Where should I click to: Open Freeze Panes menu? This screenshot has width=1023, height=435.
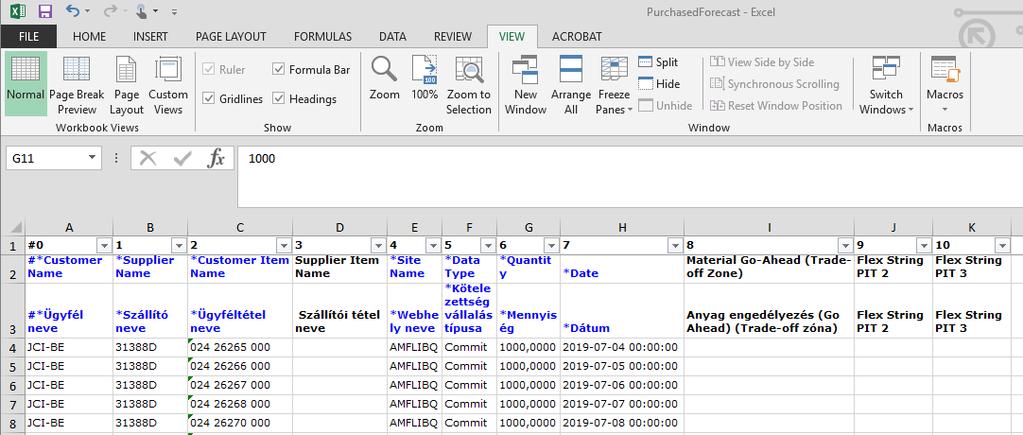coord(614,85)
